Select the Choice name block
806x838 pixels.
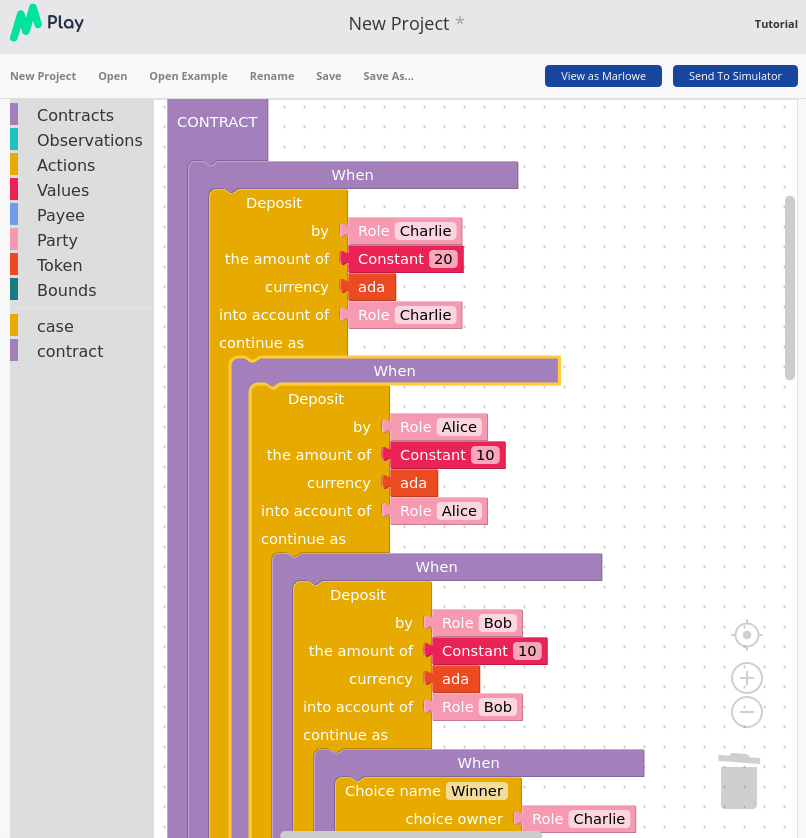392,791
